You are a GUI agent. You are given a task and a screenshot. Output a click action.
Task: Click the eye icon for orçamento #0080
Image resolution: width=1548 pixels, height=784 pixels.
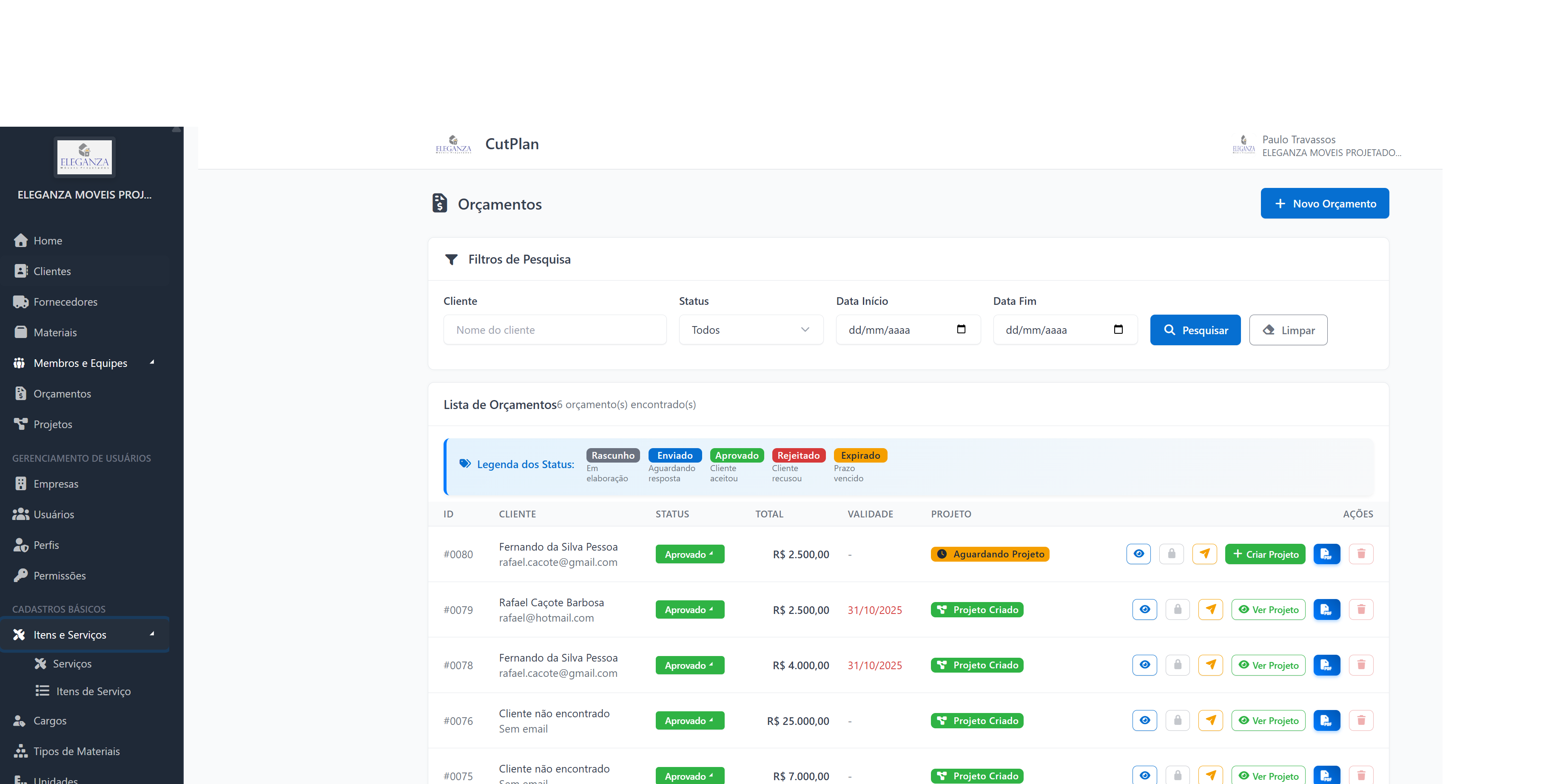(1138, 554)
